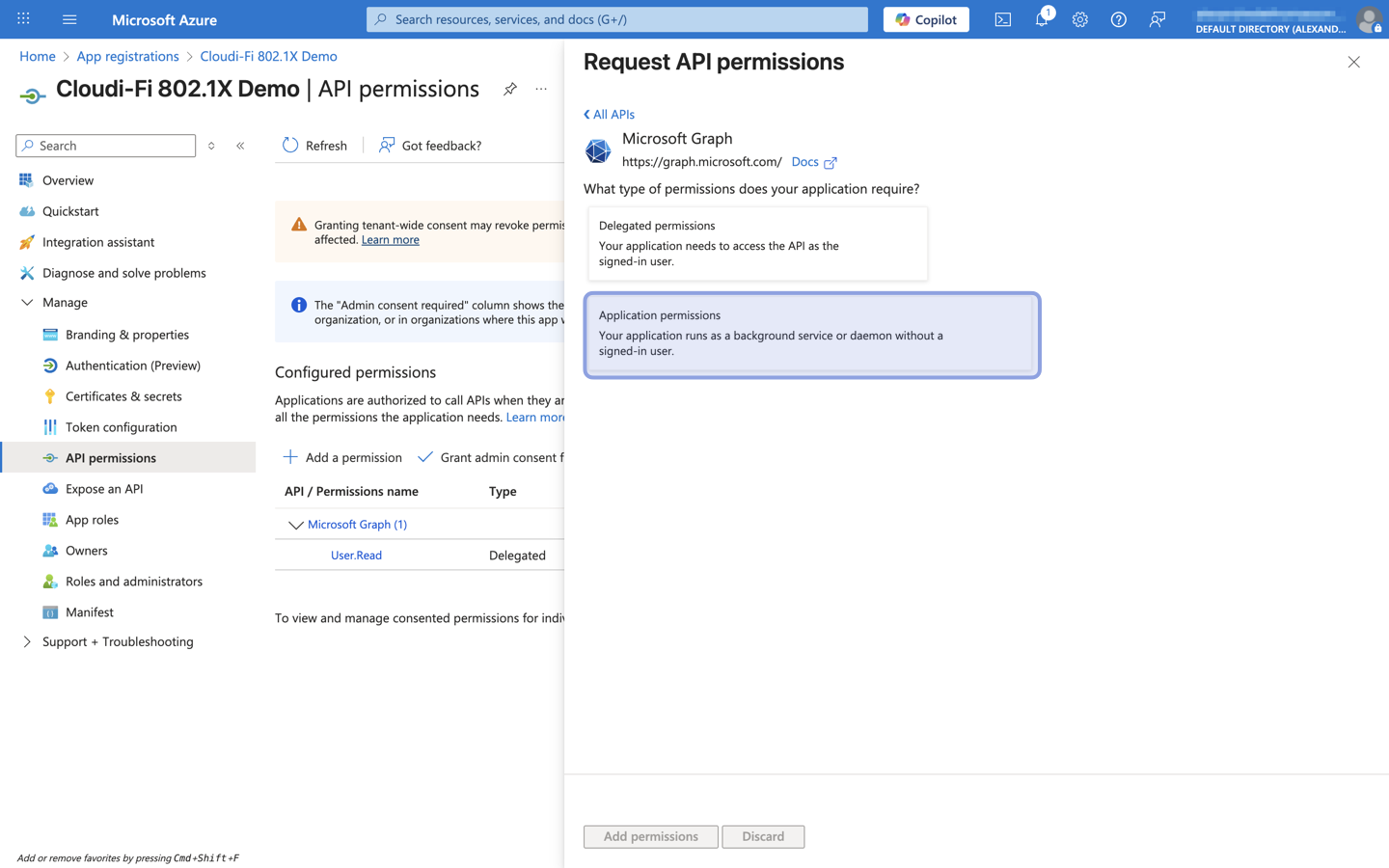This screenshot has height=868, width=1389.
Task: Open the portal settings gear icon
Action: point(1080,19)
